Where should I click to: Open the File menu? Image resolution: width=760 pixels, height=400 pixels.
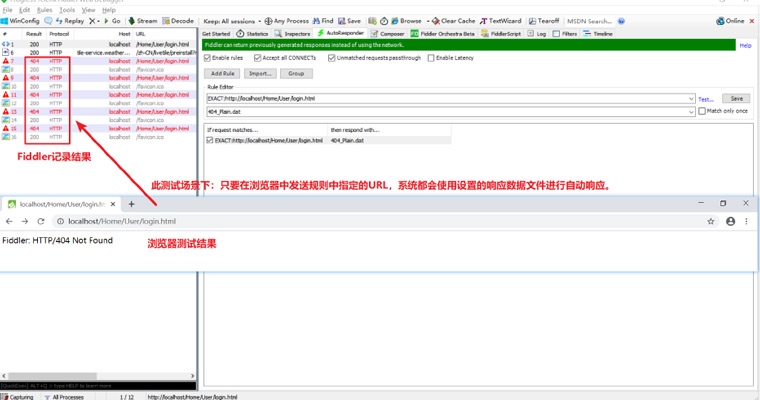pyautogui.click(x=7, y=10)
